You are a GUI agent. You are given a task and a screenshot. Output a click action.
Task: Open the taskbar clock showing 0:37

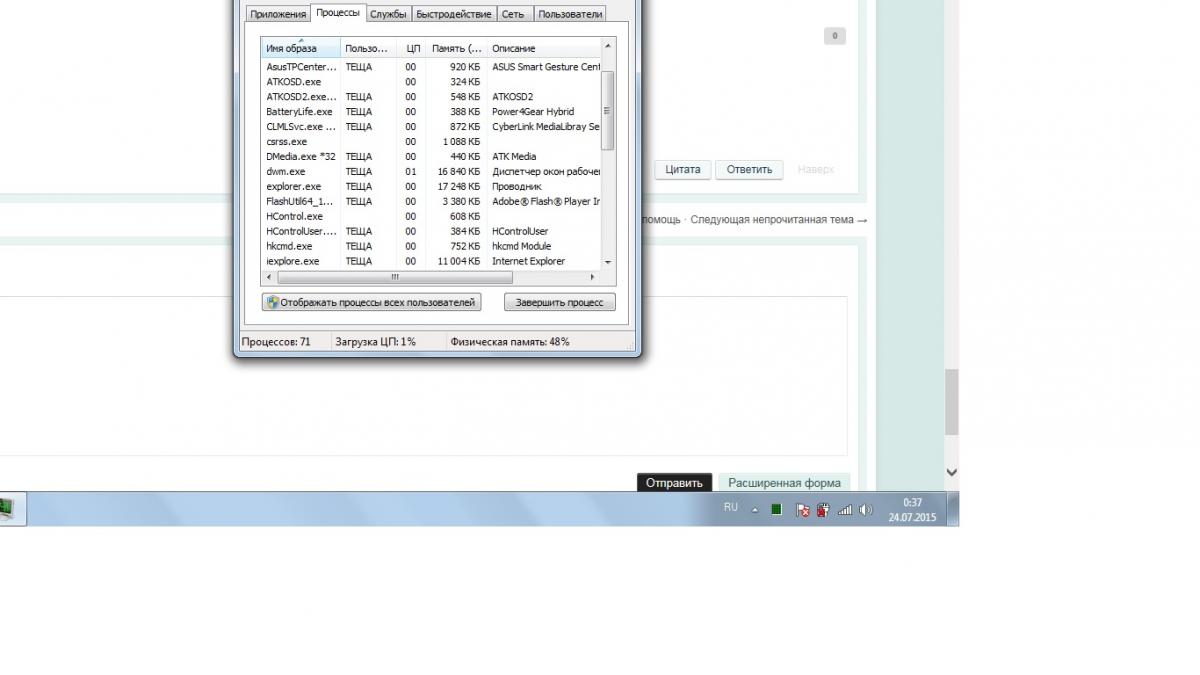click(912, 510)
